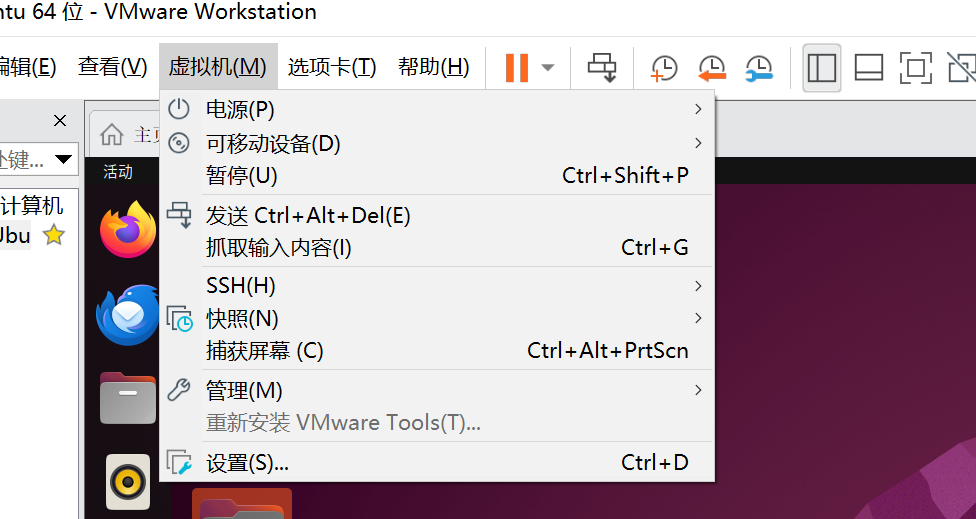Expand the 电源(P) submenu
The width and height of the screenshot is (976, 519).
pos(437,110)
